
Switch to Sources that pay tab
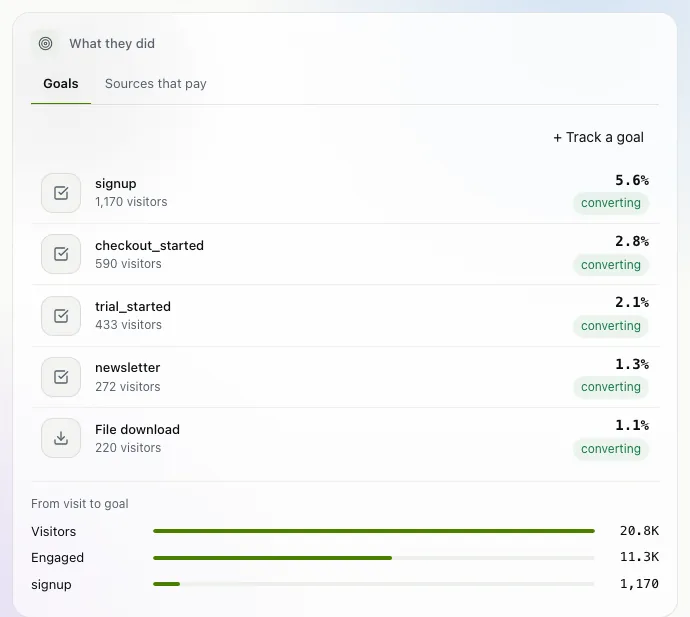tap(156, 84)
